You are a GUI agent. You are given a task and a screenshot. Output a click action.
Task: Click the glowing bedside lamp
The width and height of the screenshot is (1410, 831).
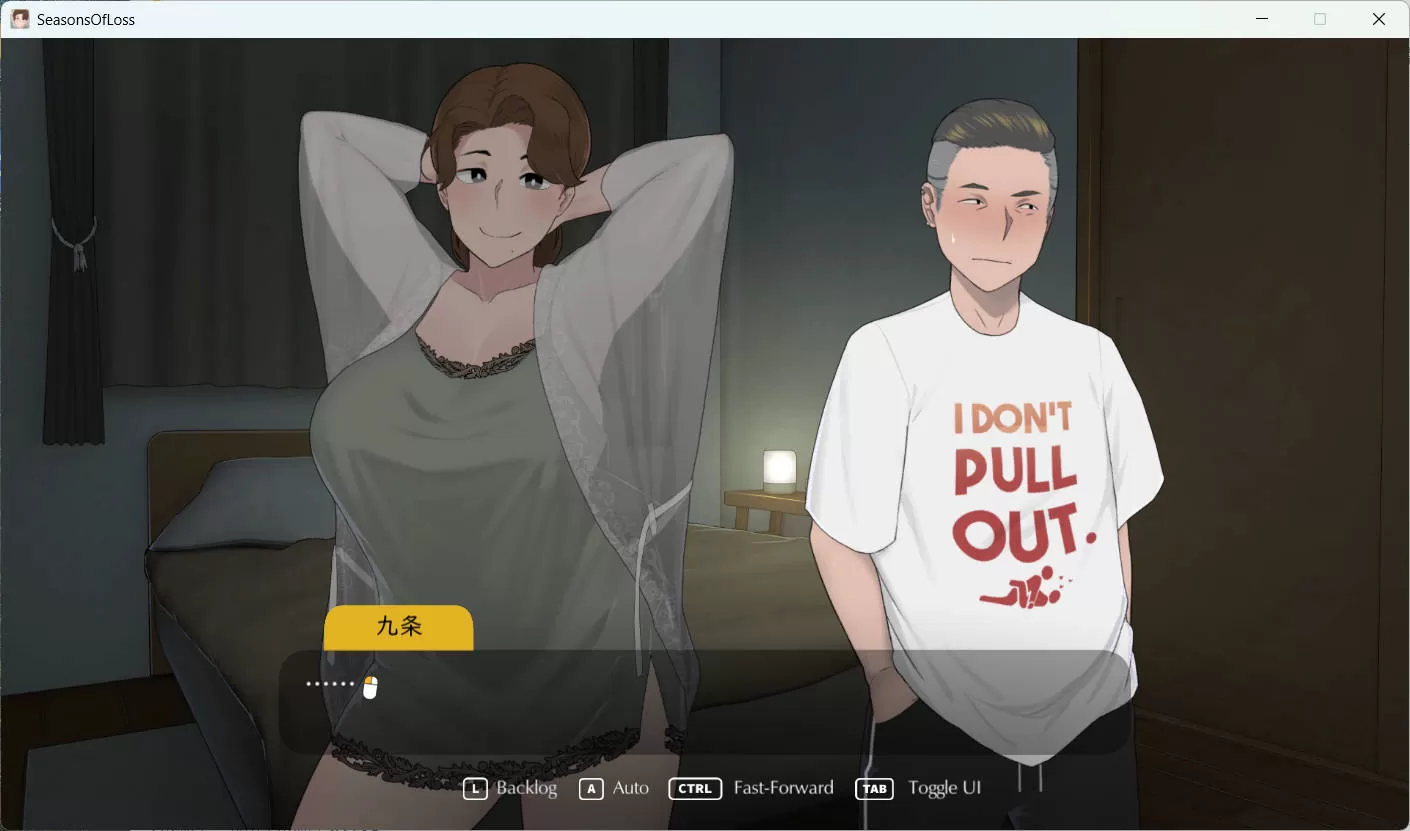tap(779, 469)
